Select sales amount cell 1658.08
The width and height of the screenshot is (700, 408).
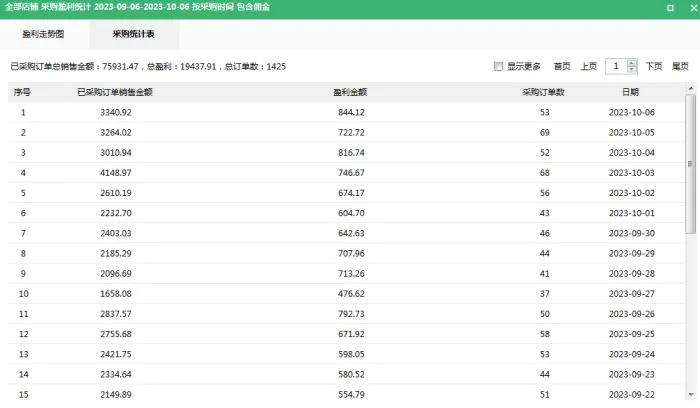(x=116, y=294)
